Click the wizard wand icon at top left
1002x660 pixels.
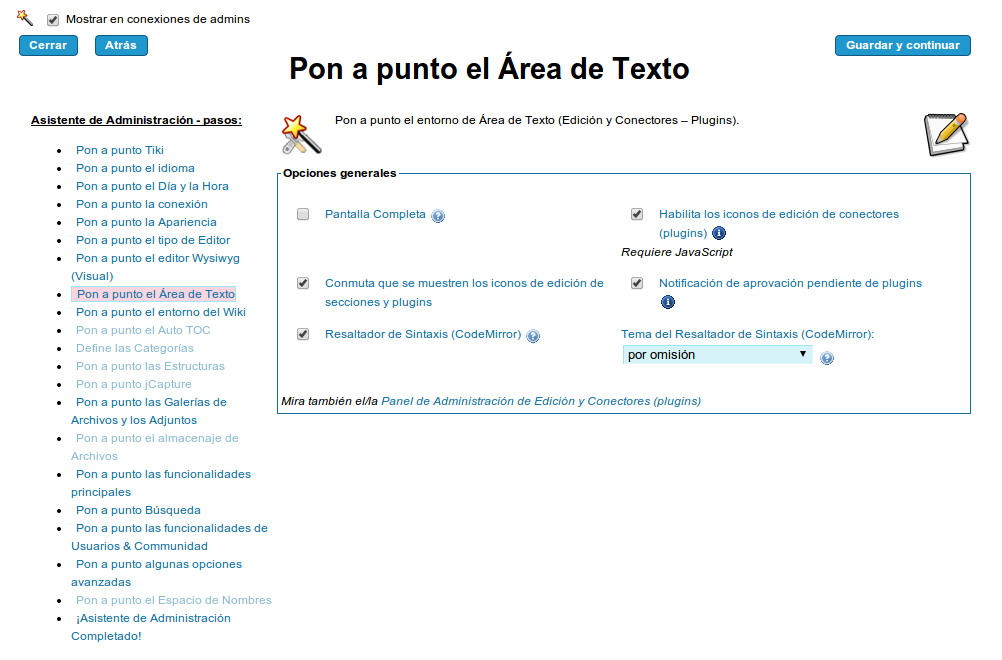tap(25, 17)
